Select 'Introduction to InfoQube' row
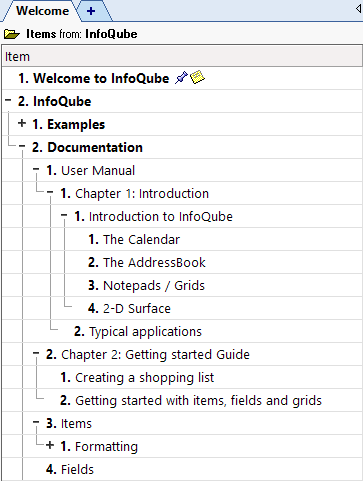Viewport: 363px width, 481px height. pos(182,216)
